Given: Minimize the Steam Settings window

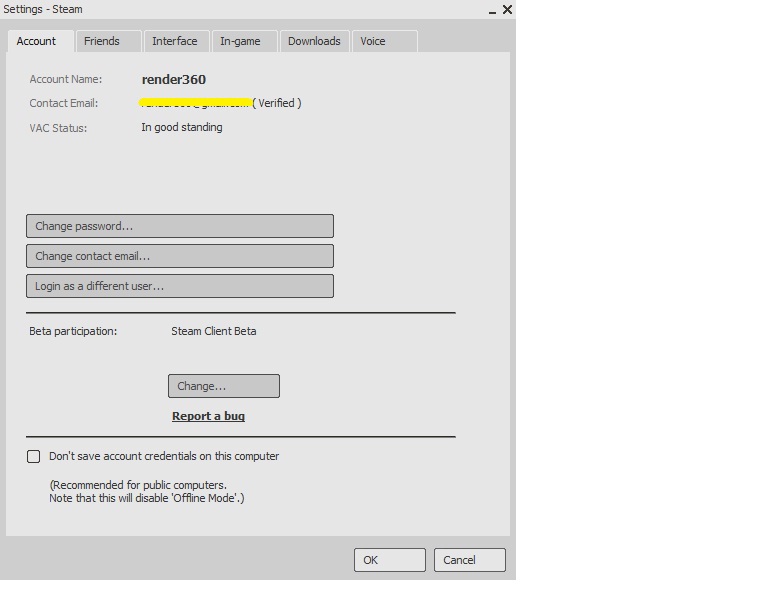Looking at the screenshot, I should coord(492,10).
